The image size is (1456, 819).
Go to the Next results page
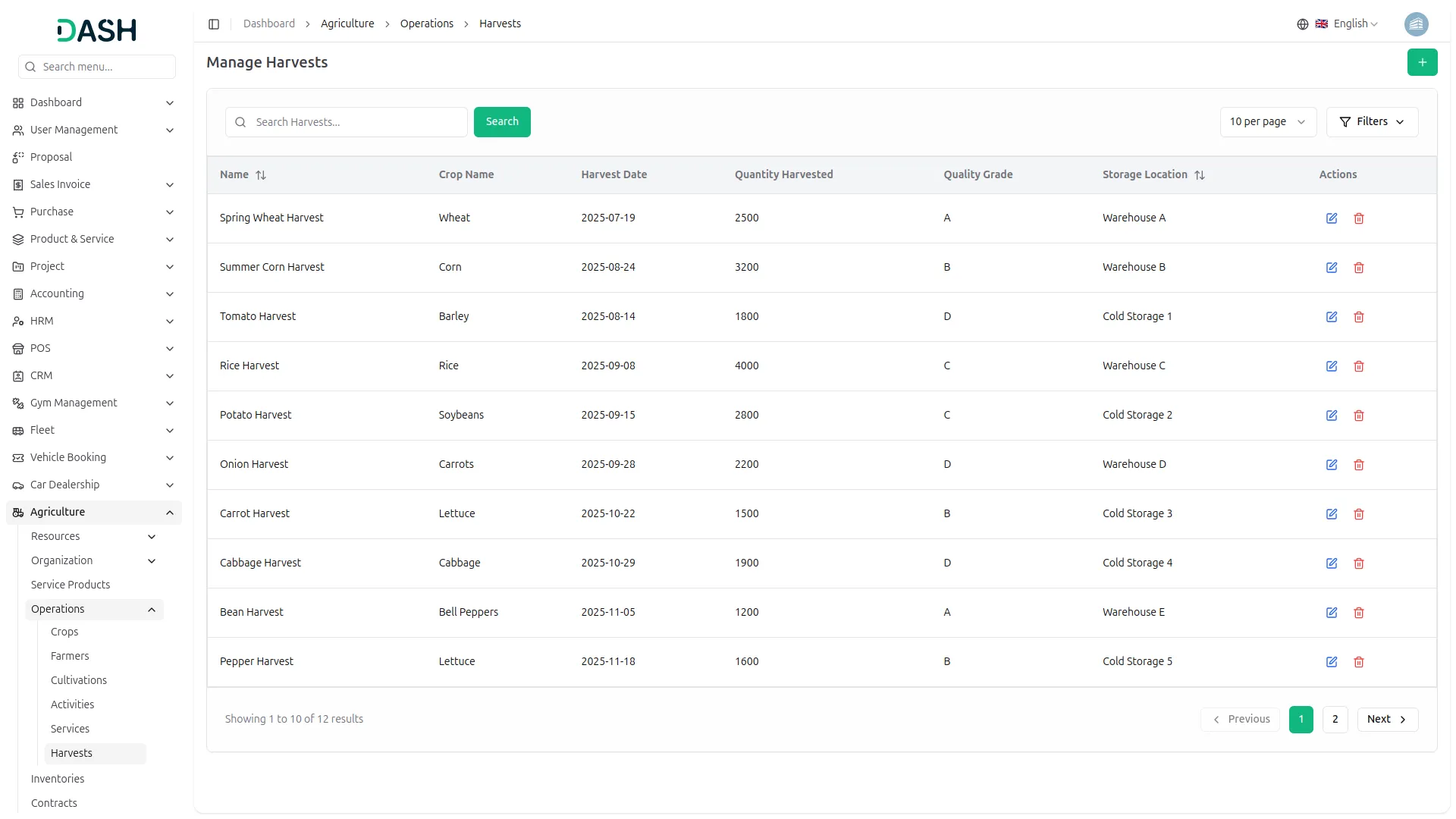click(1386, 720)
